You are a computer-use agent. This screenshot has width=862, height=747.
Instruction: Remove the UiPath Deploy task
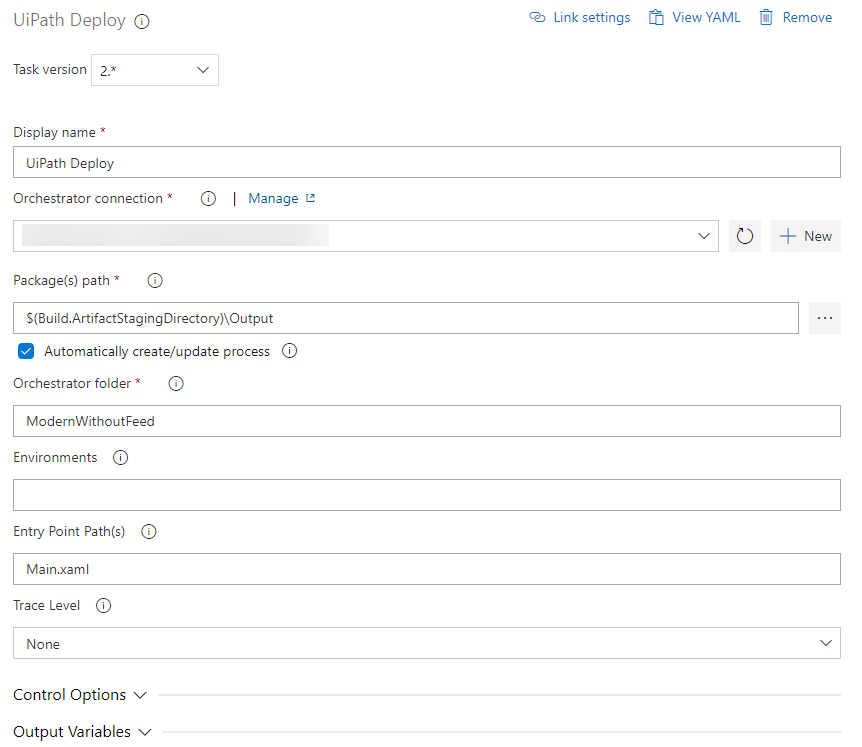click(795, 18)
